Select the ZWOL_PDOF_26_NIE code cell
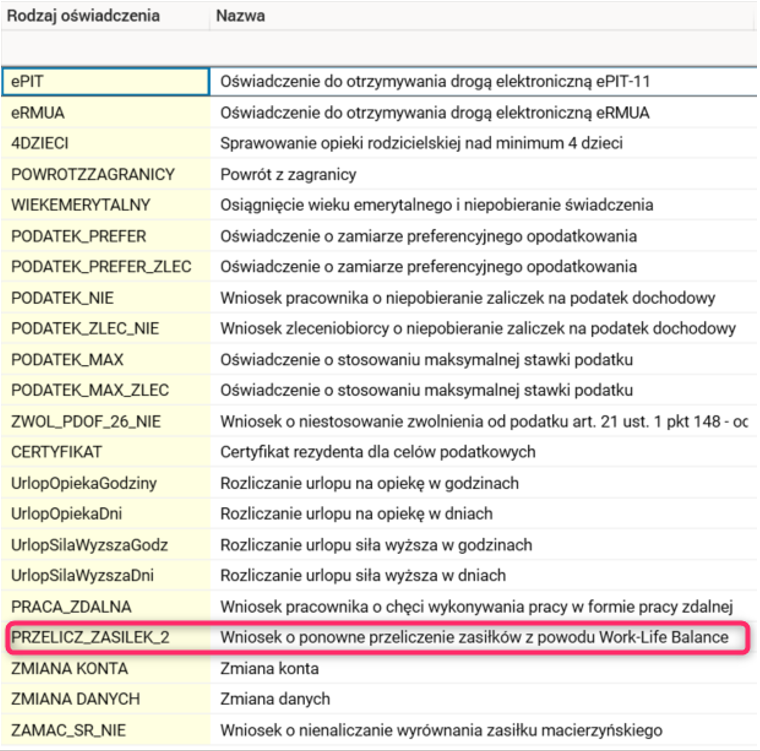The height and width of the screenshot is (751, 760). 106,421
